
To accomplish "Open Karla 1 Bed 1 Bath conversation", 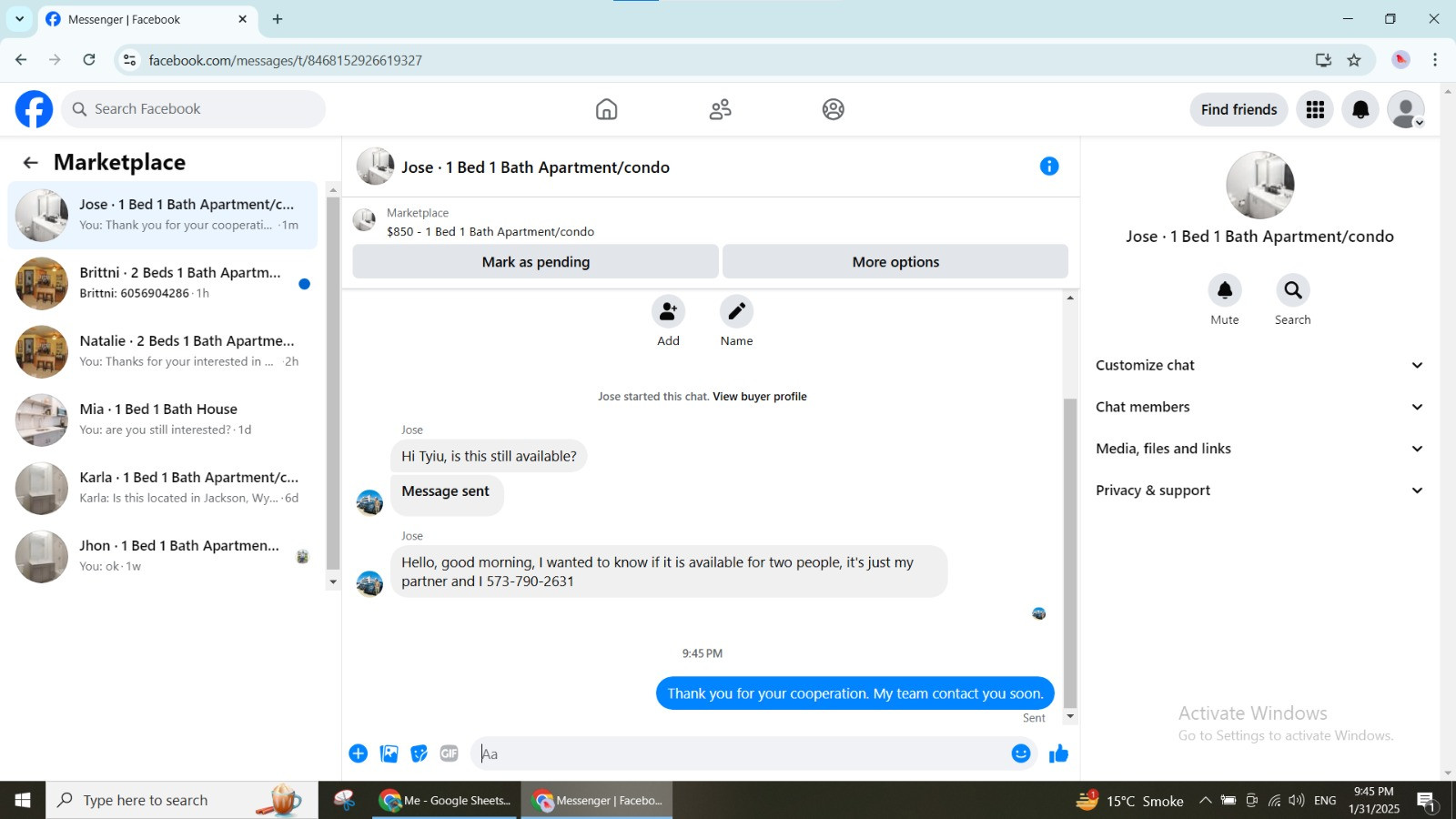I will pyautogui.click(x=163, y=488).
